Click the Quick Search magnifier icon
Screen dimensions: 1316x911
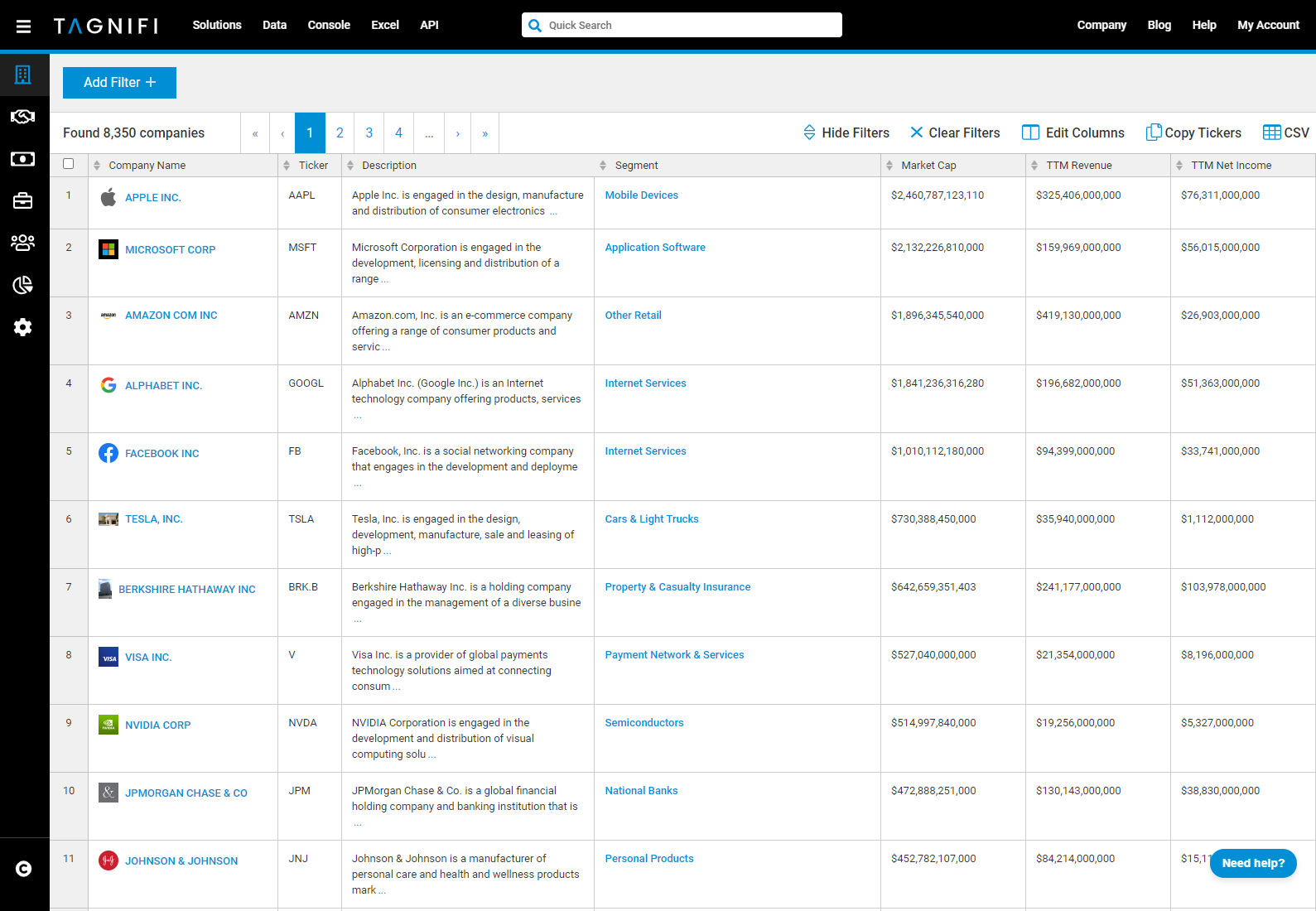[x=535, y=25]
